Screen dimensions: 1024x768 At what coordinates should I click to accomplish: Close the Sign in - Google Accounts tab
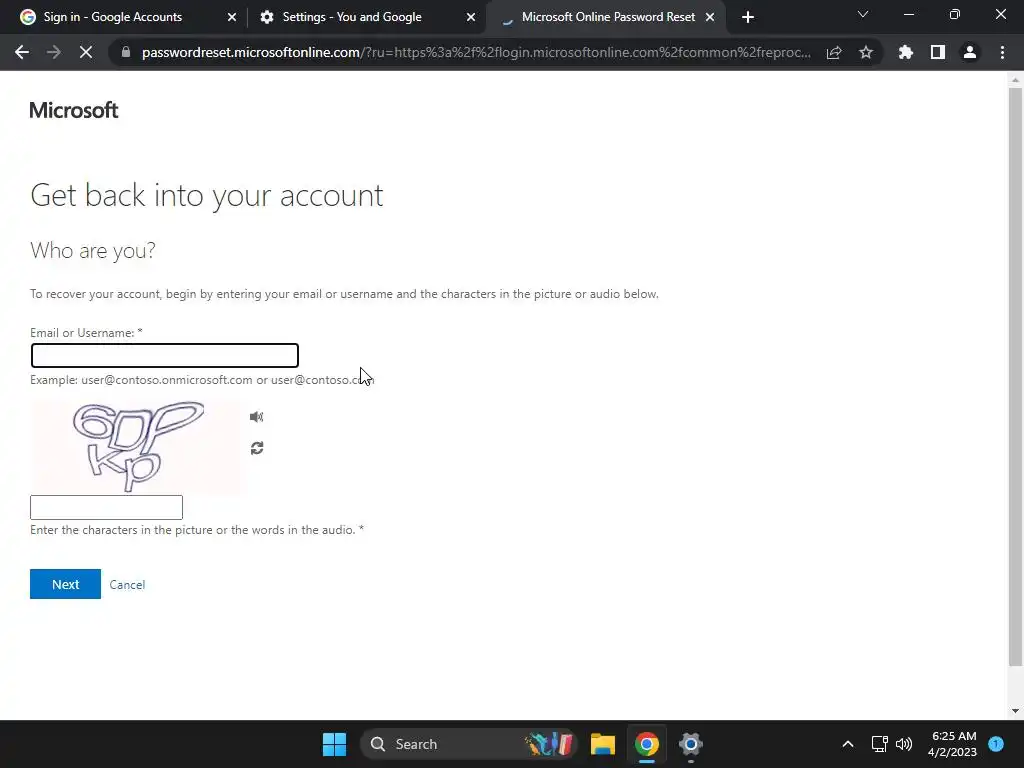coord(232,17)
